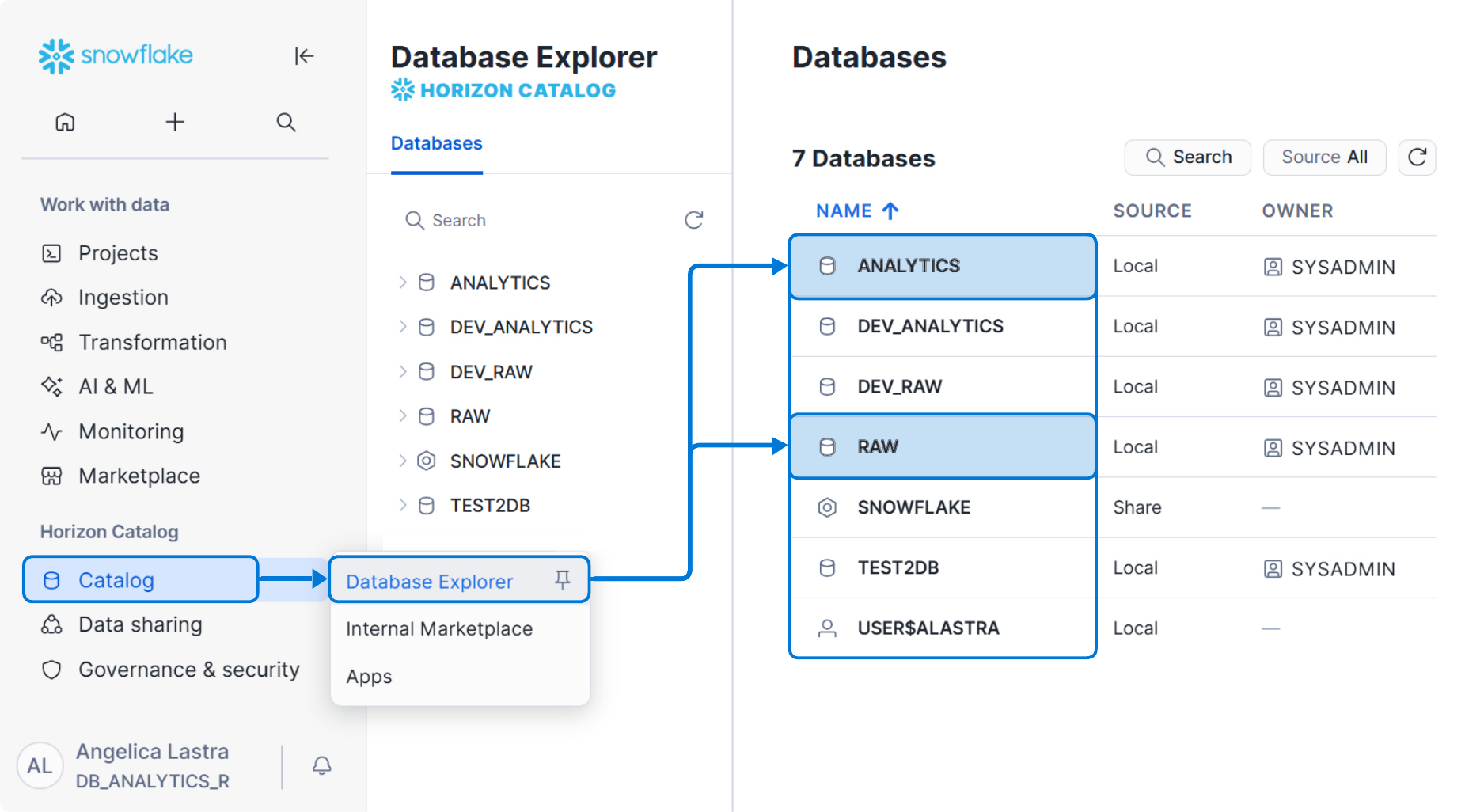
Task: Click the Home icon in sidebar
Action: click(x=64, y=122)
